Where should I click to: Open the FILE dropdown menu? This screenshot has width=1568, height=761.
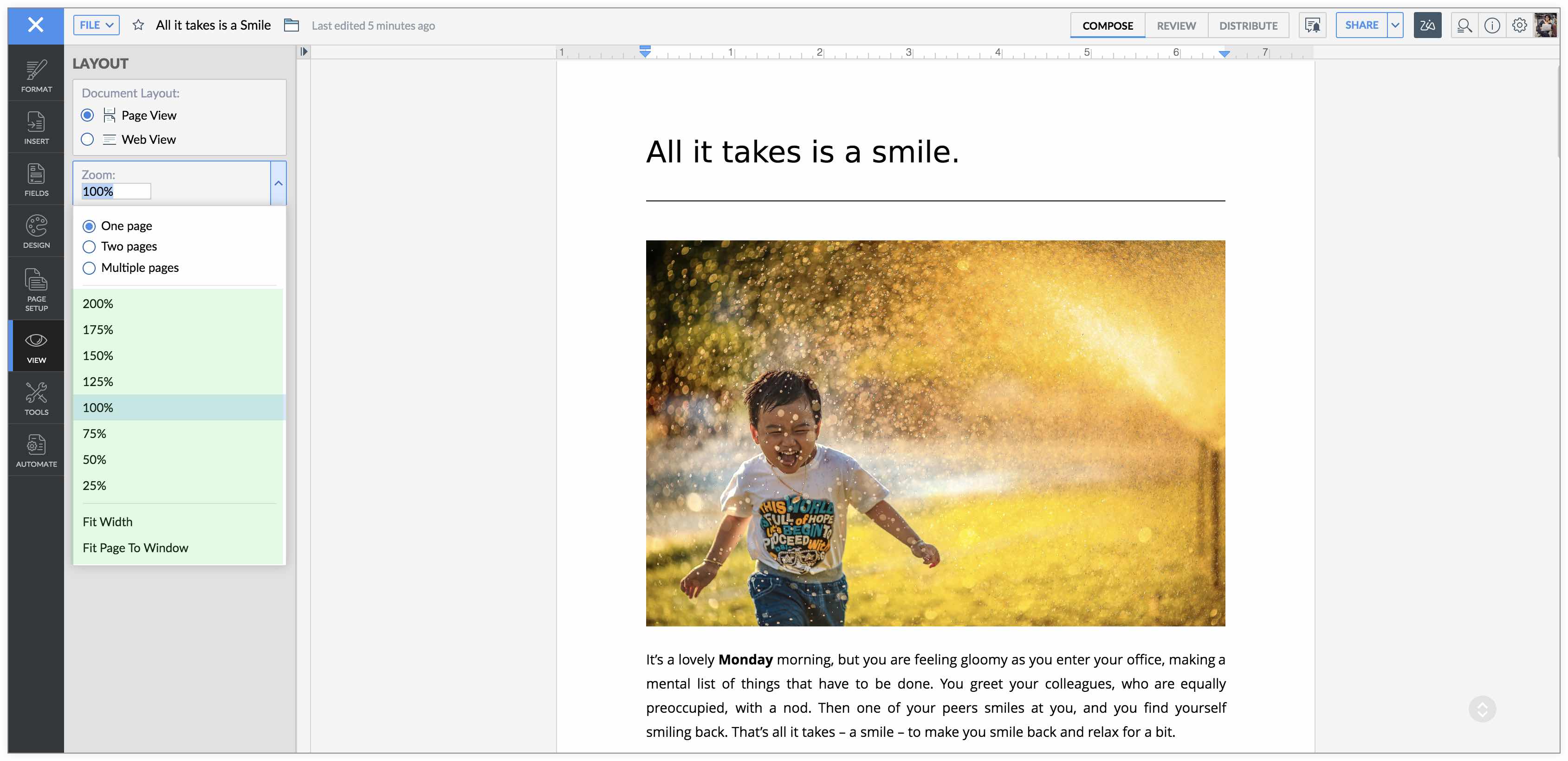click(x=96, y=25)
